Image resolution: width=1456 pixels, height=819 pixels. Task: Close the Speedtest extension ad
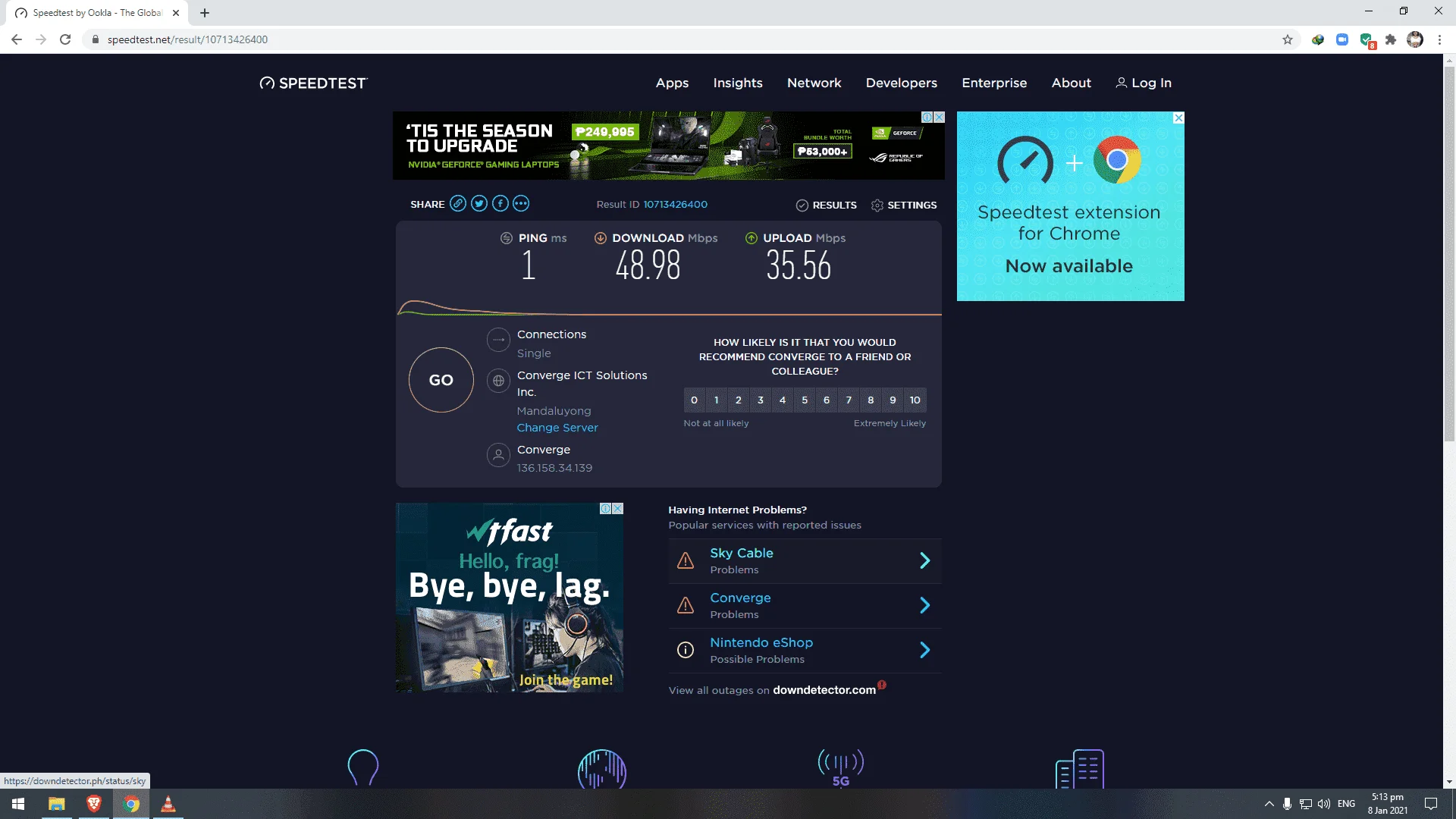1178,118
